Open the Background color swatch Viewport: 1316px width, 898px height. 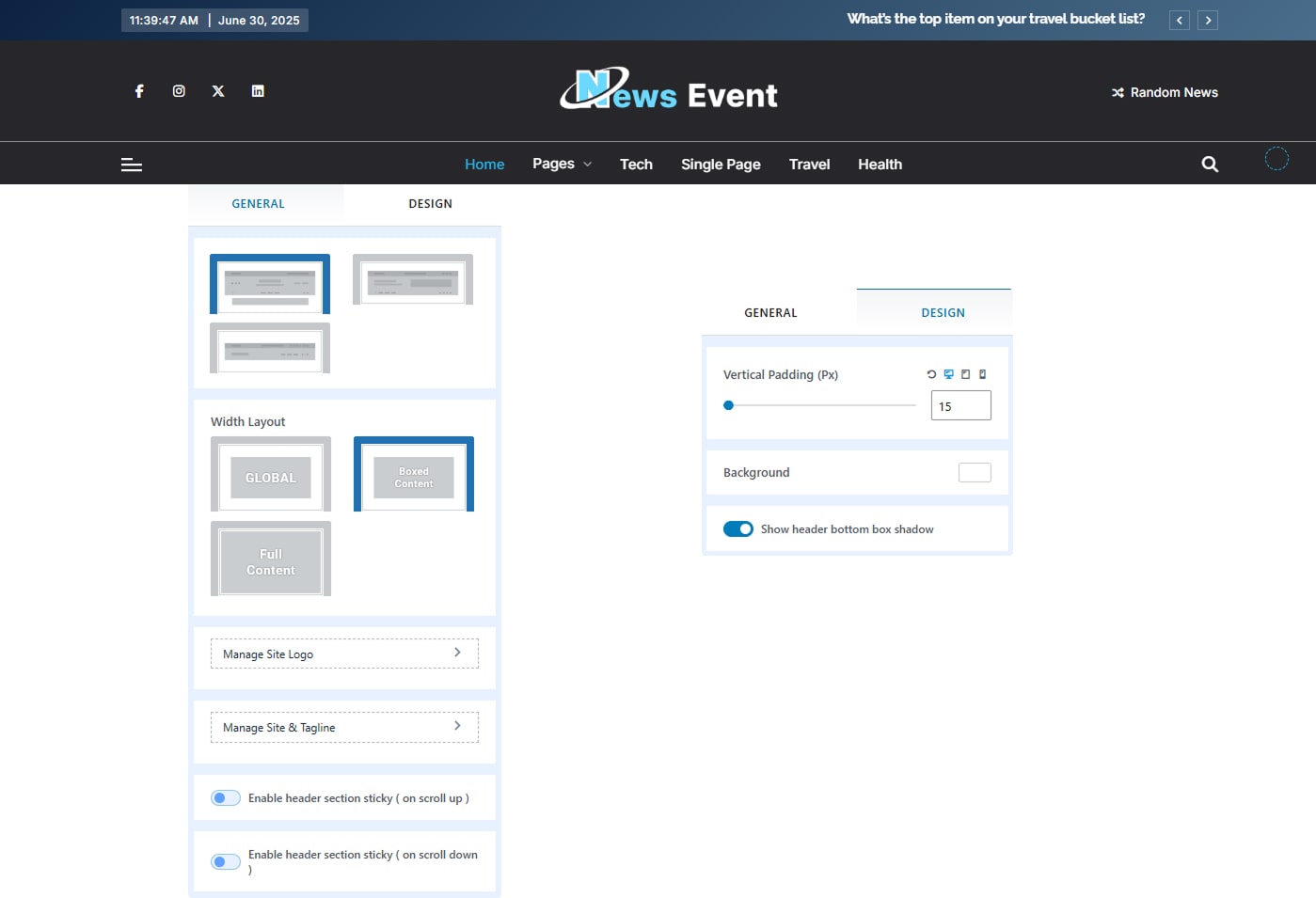[974, 473]
